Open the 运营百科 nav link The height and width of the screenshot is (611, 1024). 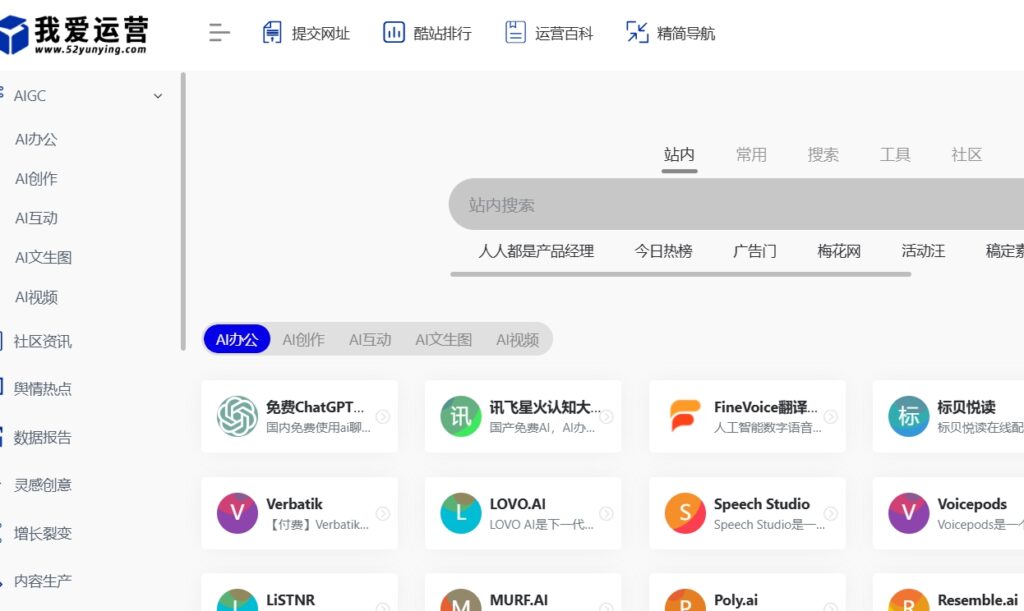(x=564, y=33)
